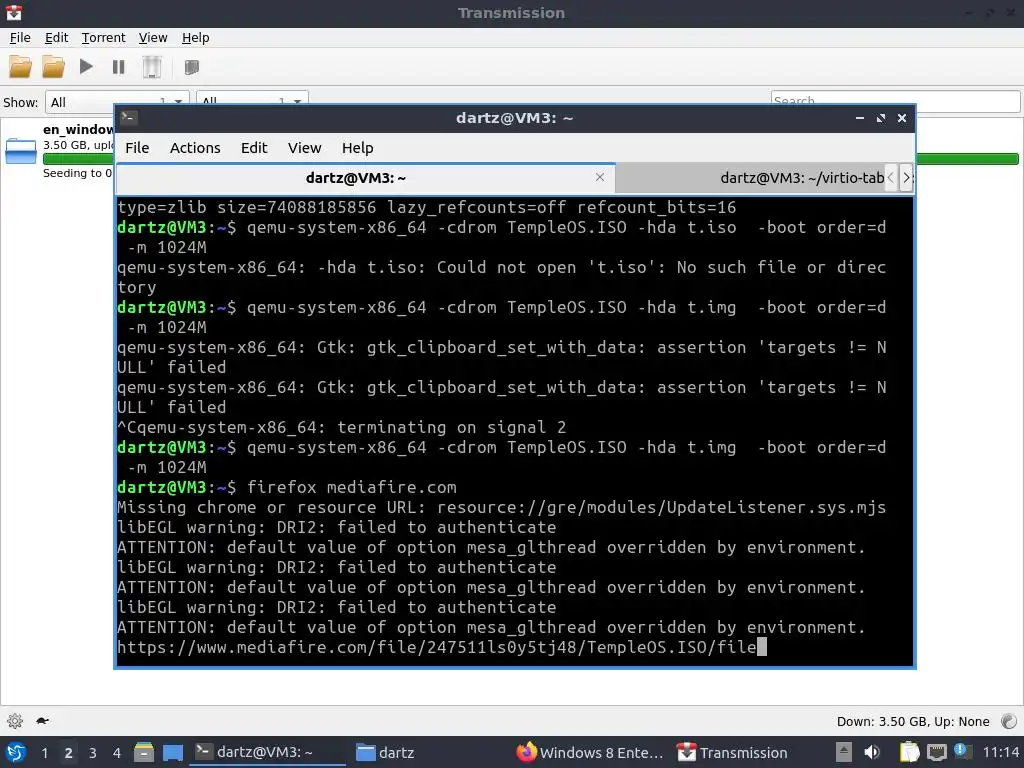This screenshot has width=1024, height=768.
Task: Toggle the turtle alternative speed limits
Action: (x=42, y=721)
